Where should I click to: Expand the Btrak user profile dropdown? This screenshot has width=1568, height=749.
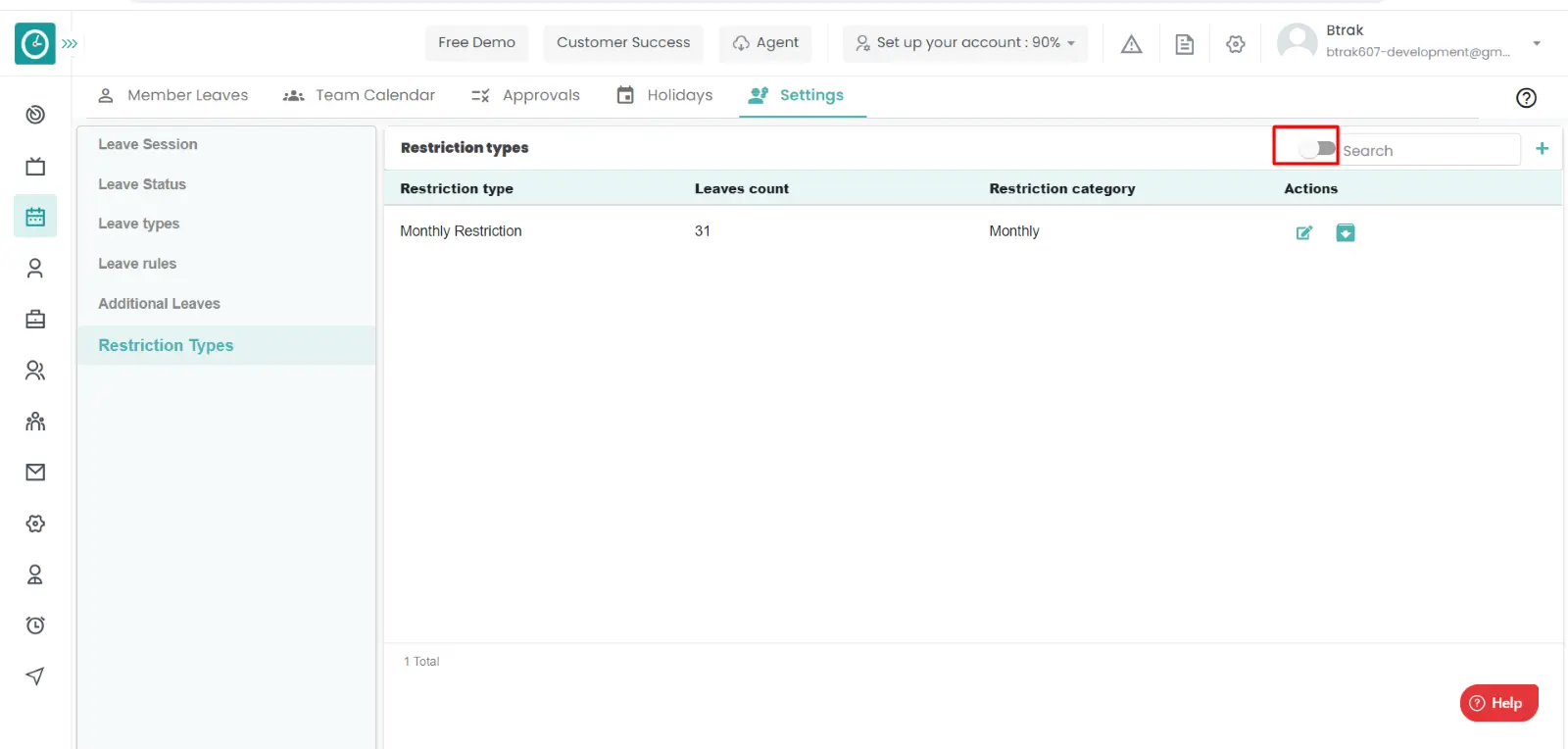pyautogui.click(x=1536, y=43)
